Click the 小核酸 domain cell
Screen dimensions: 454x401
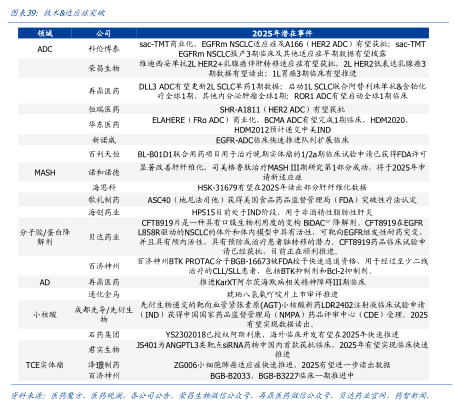point(45,314)
